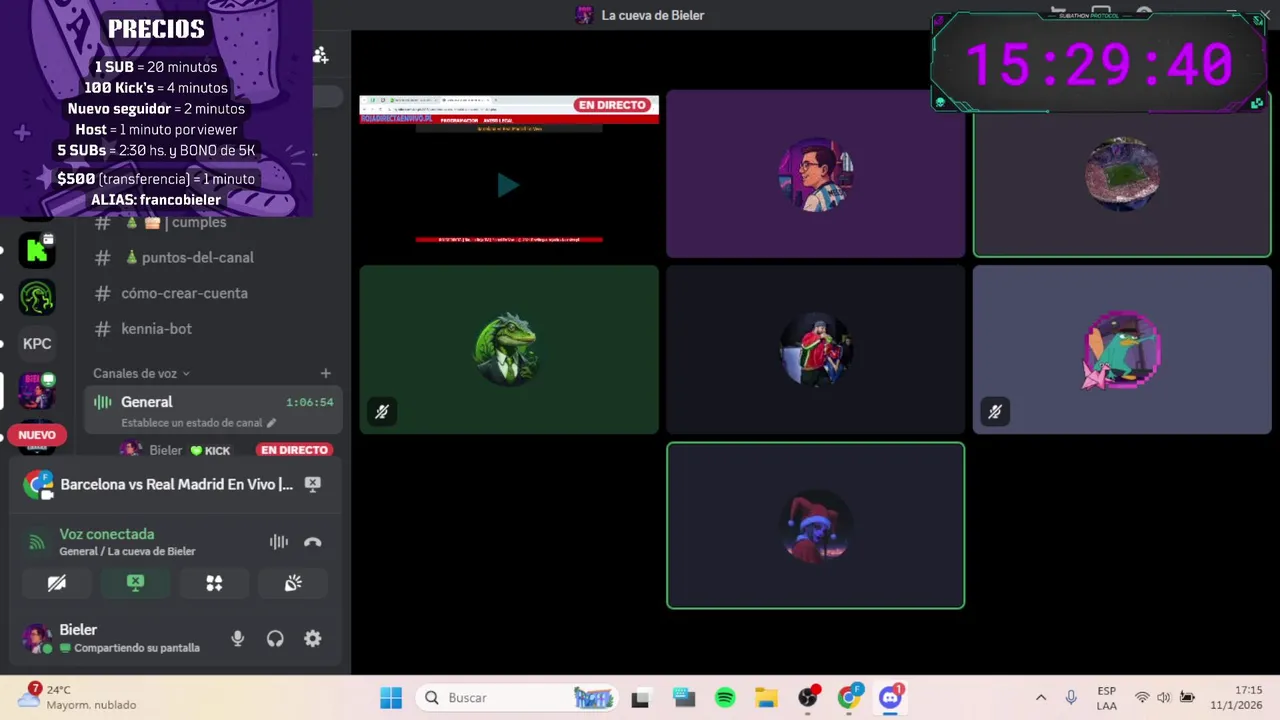Click the subathon countdown timer
The image size is (1280, 720).
click(x=1099, y=63)
